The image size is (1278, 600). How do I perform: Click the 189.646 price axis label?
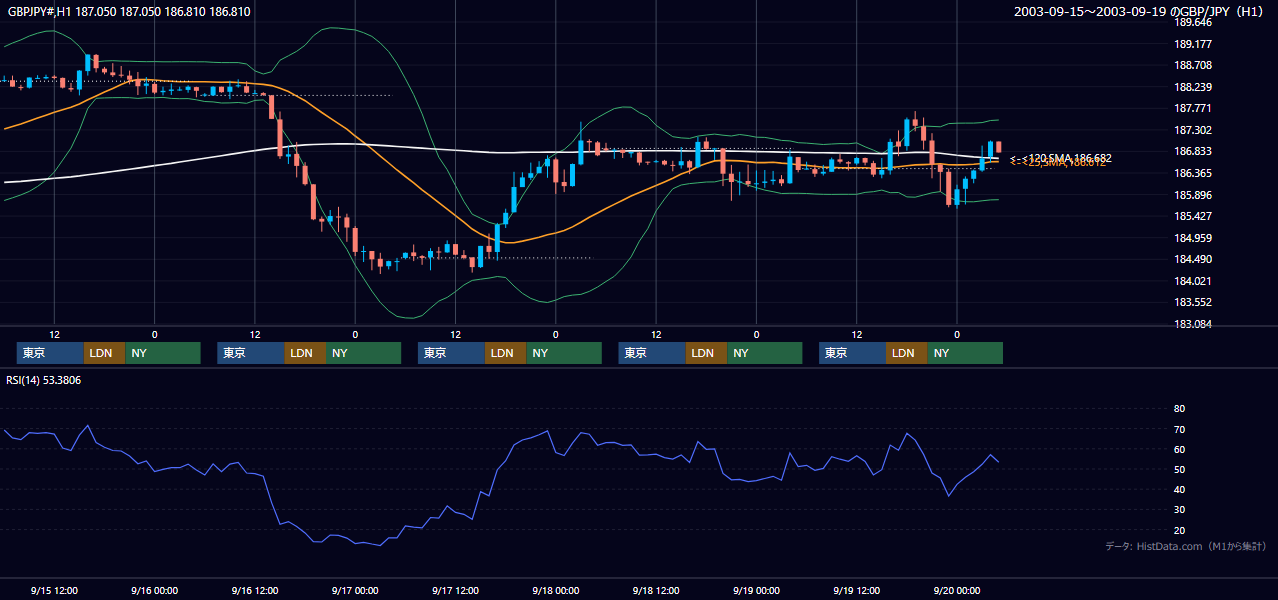coord(1193,22)
